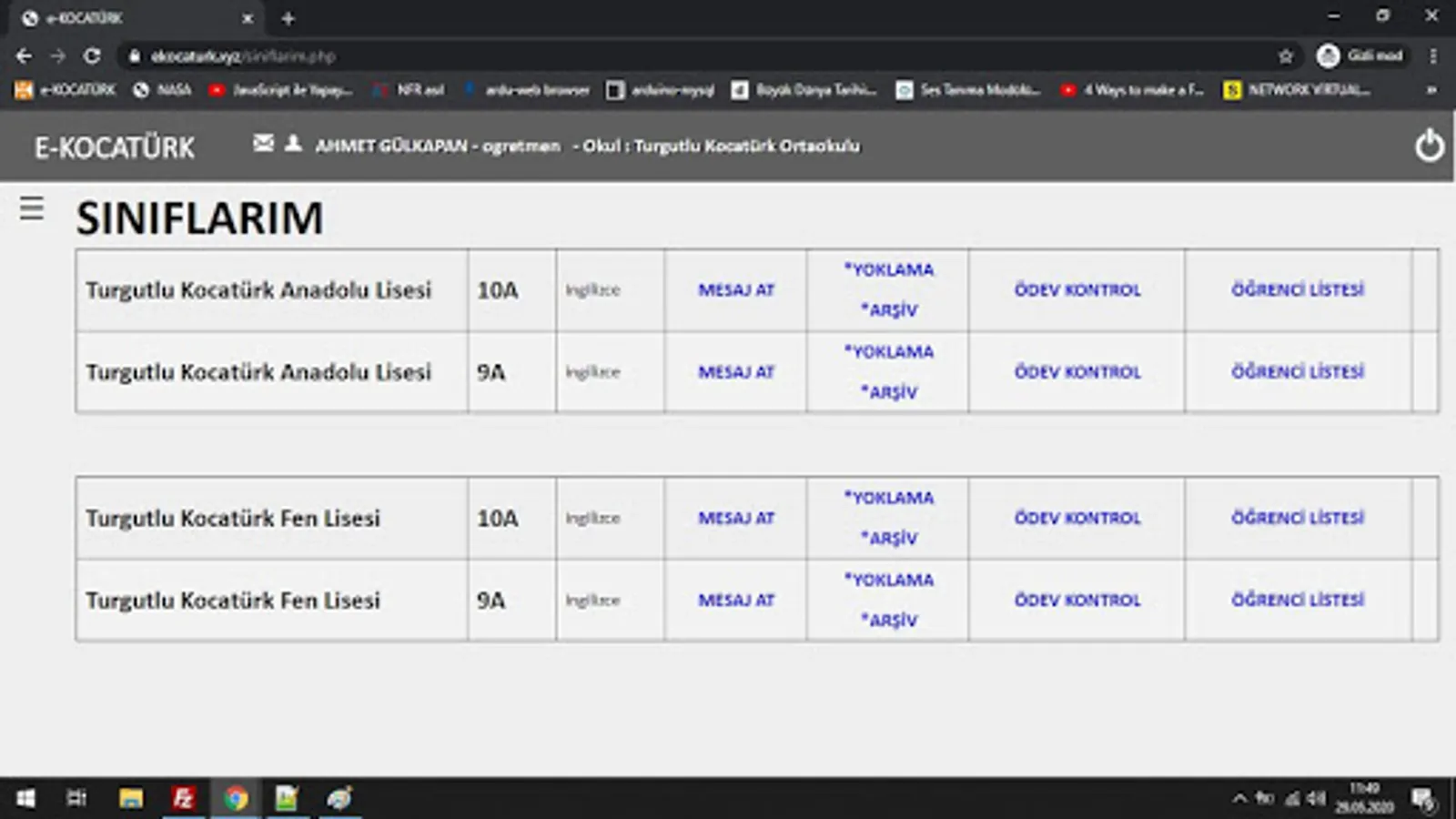Take YOKLAMA for Fen Lisesi 10A
Screen dimensions: 1456x819
point(889,498)
